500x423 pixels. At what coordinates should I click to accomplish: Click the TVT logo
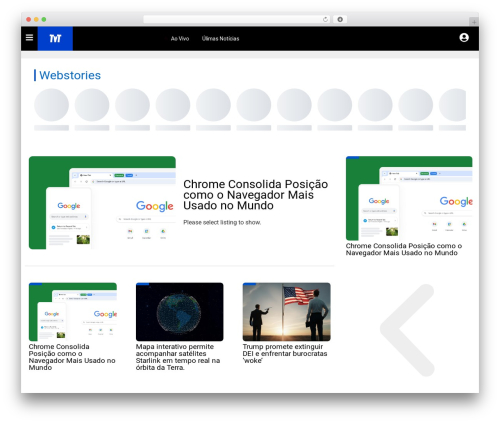coord(55,39)
